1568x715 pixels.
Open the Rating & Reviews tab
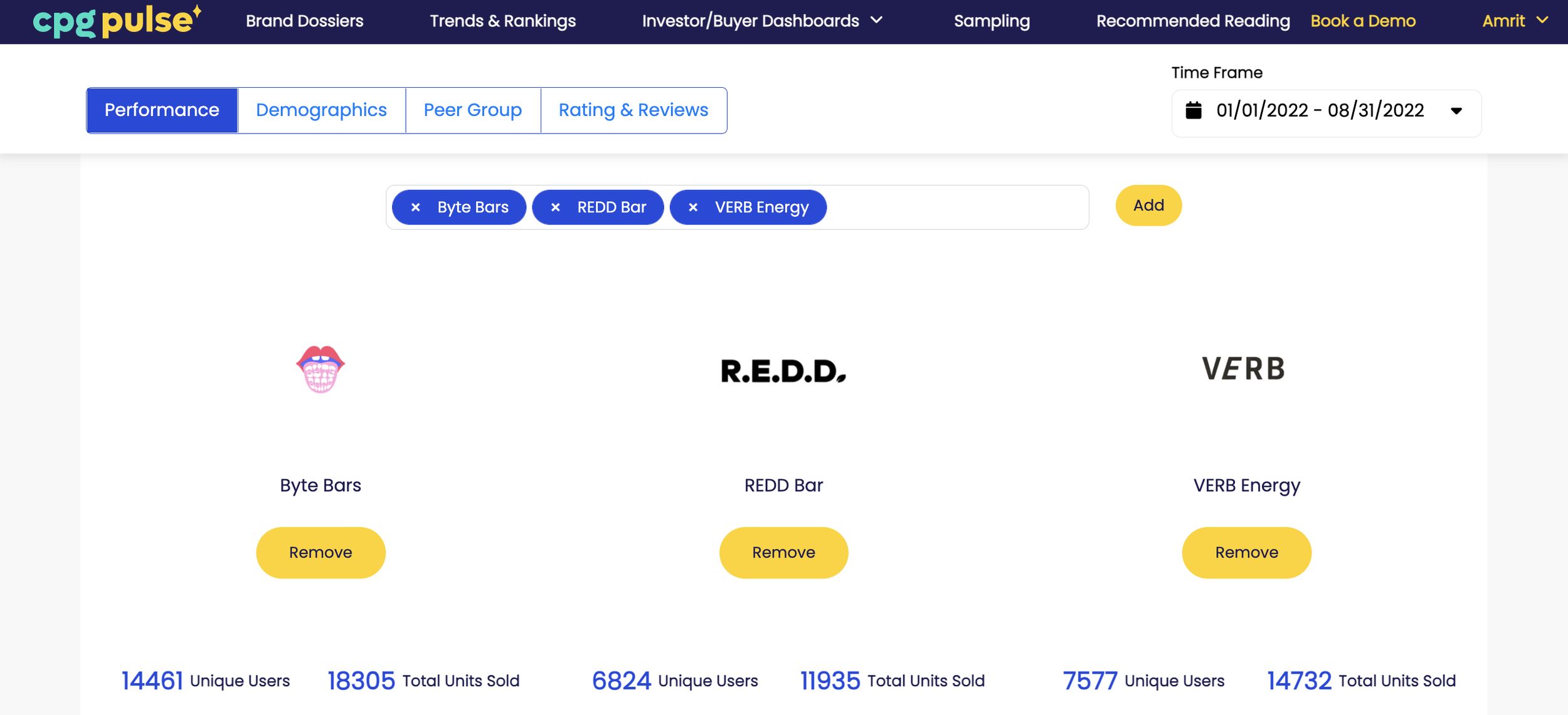tap(633, 110)
